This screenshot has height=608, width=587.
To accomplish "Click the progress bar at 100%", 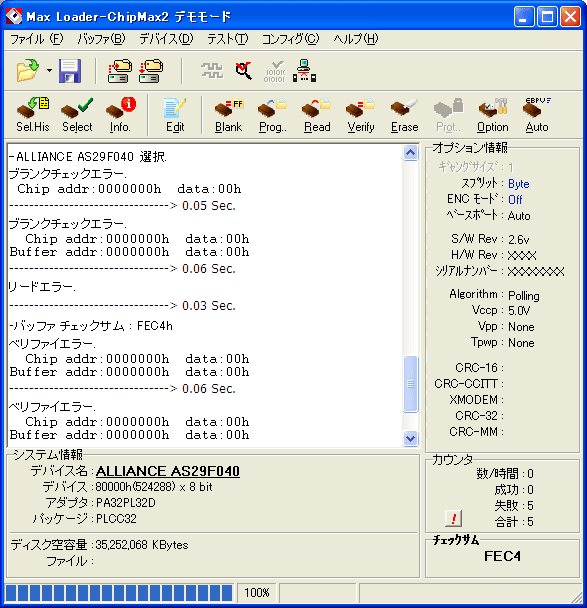I will 119,593.
